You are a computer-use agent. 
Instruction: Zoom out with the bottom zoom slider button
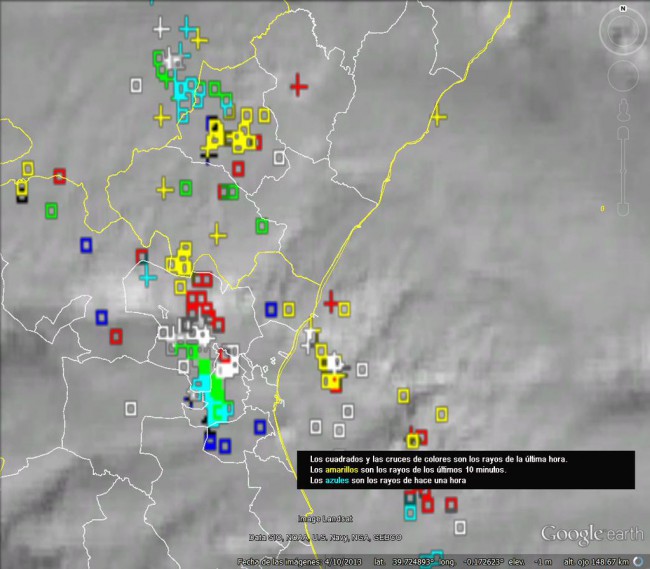[623, 209]
